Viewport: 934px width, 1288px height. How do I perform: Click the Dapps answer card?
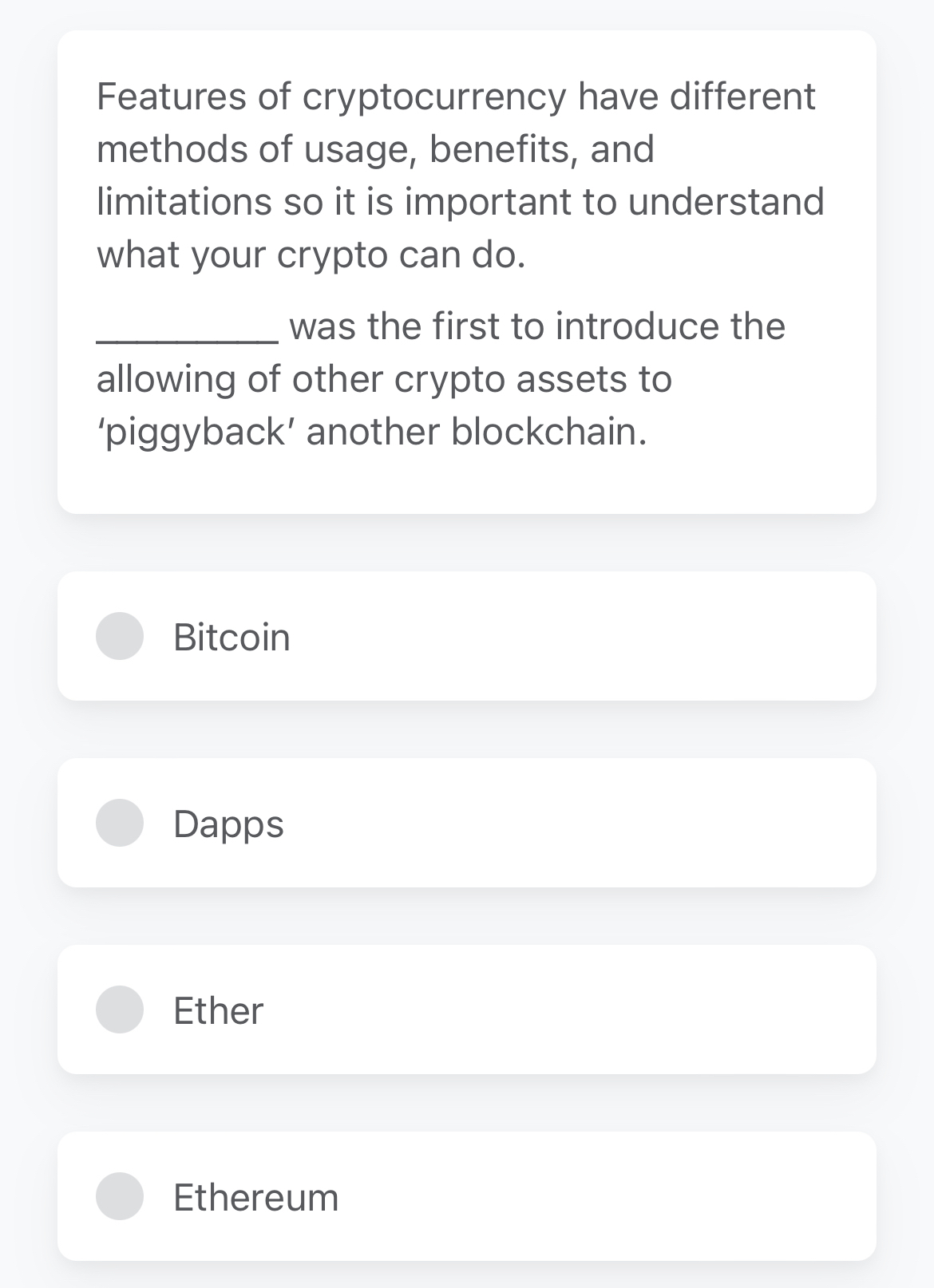[466, 823]
